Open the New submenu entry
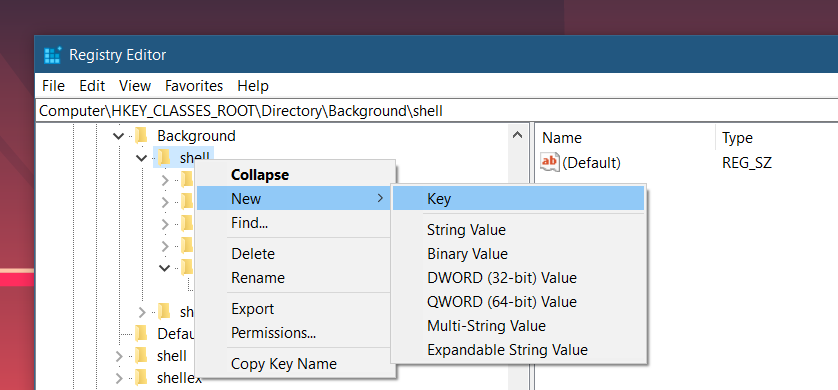The width and height of the screenshot is (838, 390). (294, 199)
